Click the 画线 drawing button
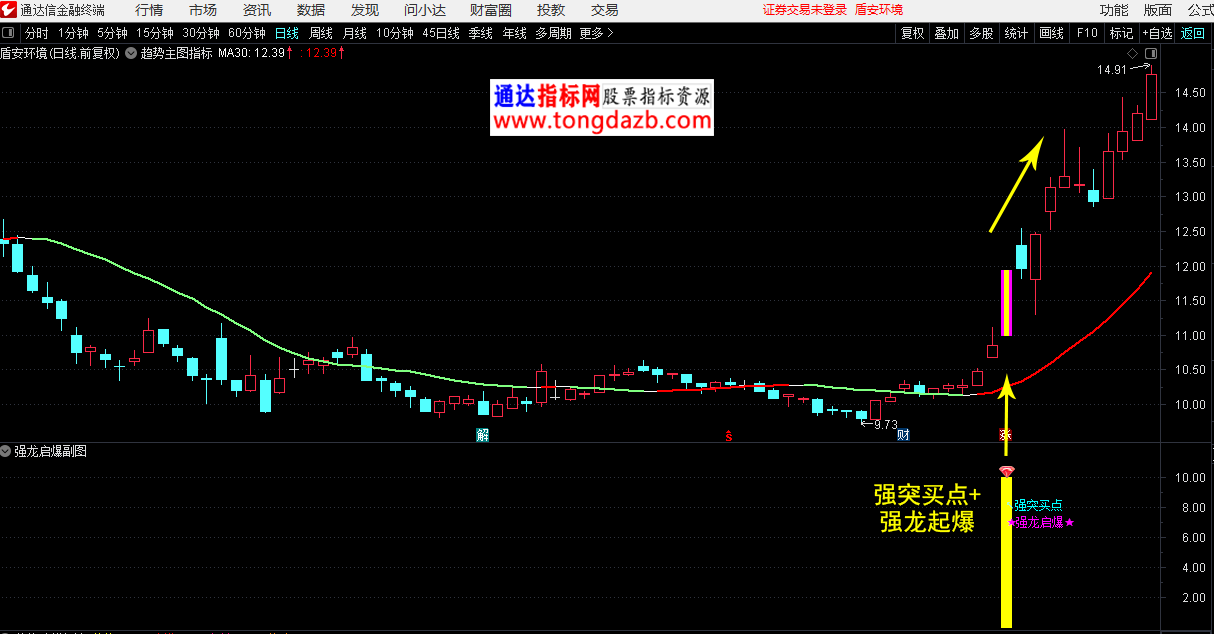This screenshot has width=1214, height=634. 1052,33
